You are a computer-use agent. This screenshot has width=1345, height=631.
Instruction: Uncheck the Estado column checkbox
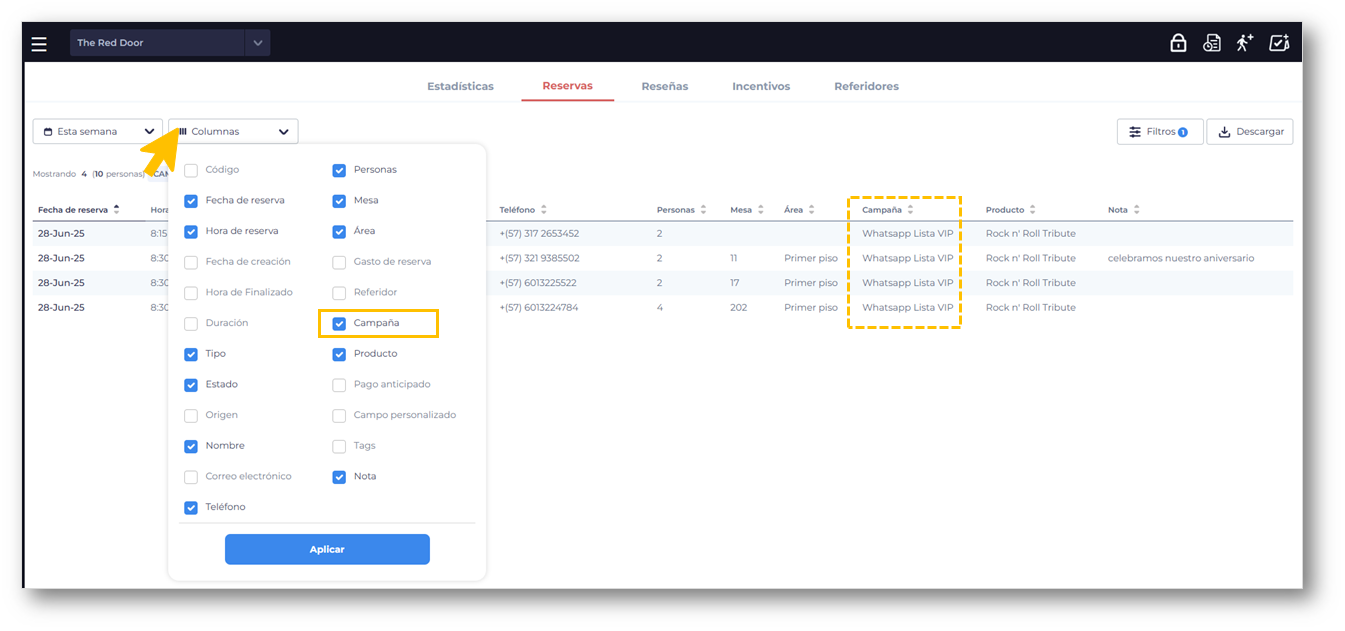click(x=191, y=385)
